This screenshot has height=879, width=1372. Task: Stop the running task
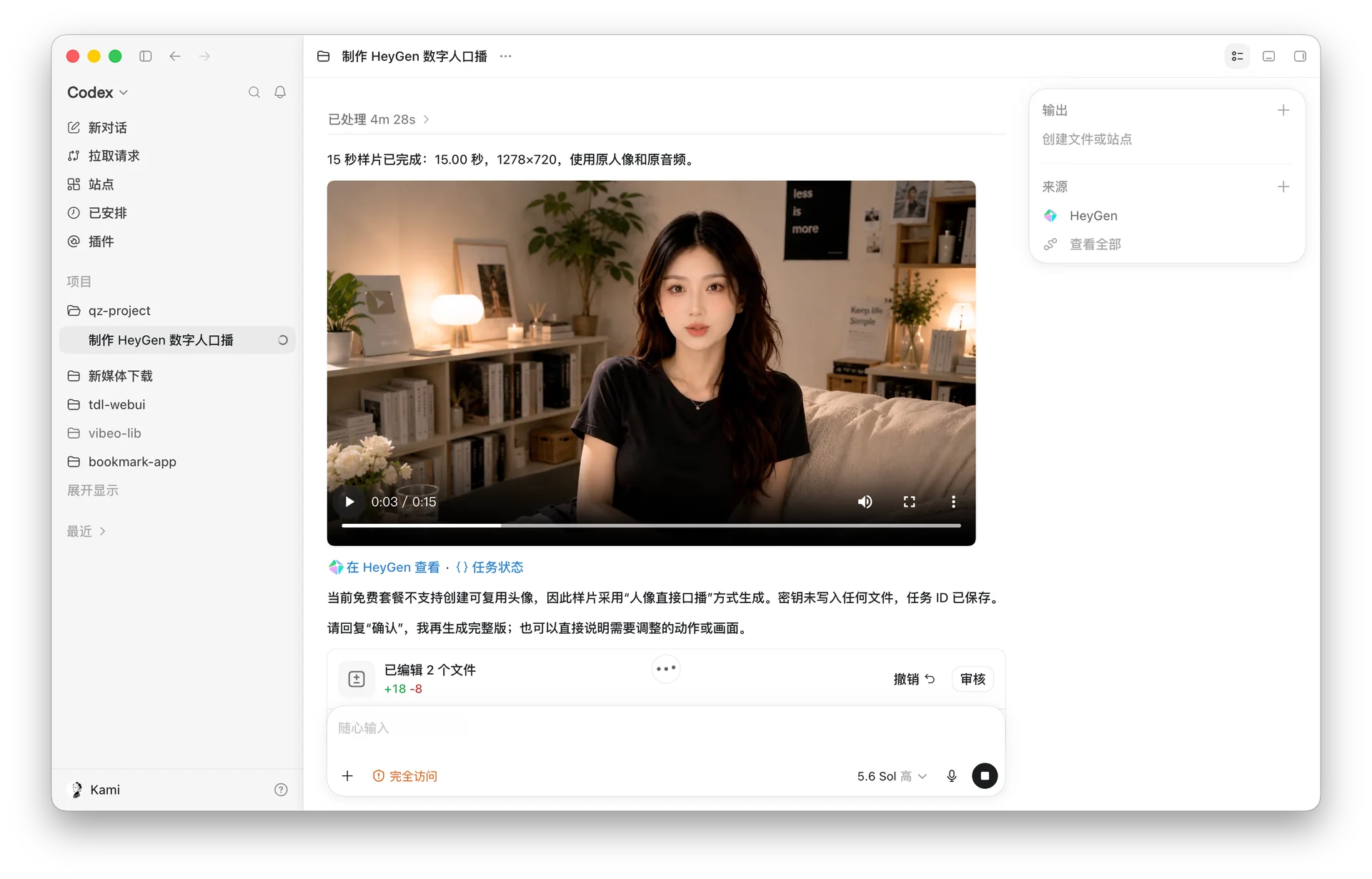[x=985, y=776]
